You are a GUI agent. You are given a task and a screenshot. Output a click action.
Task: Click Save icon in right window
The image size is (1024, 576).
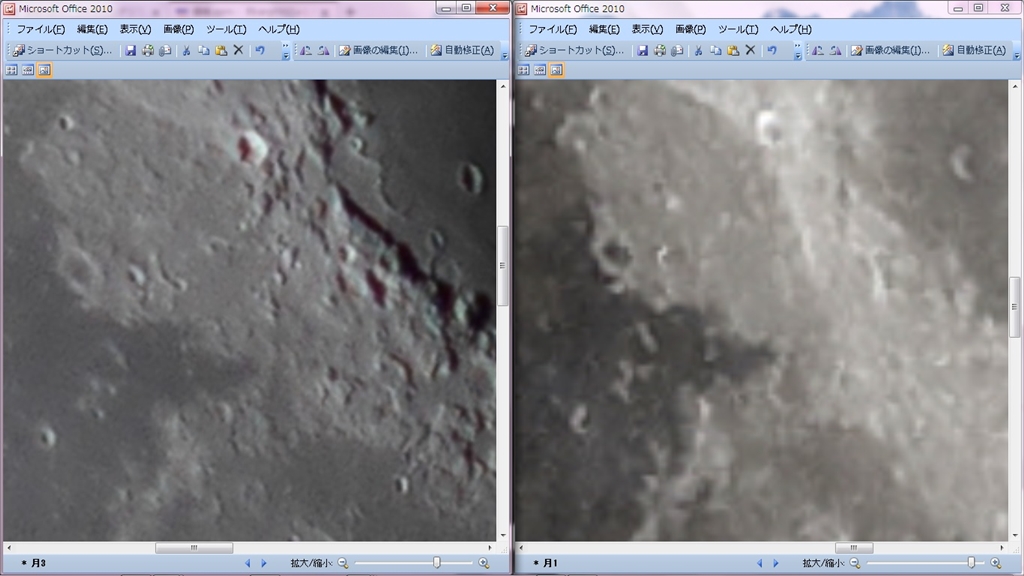point(643,50)
